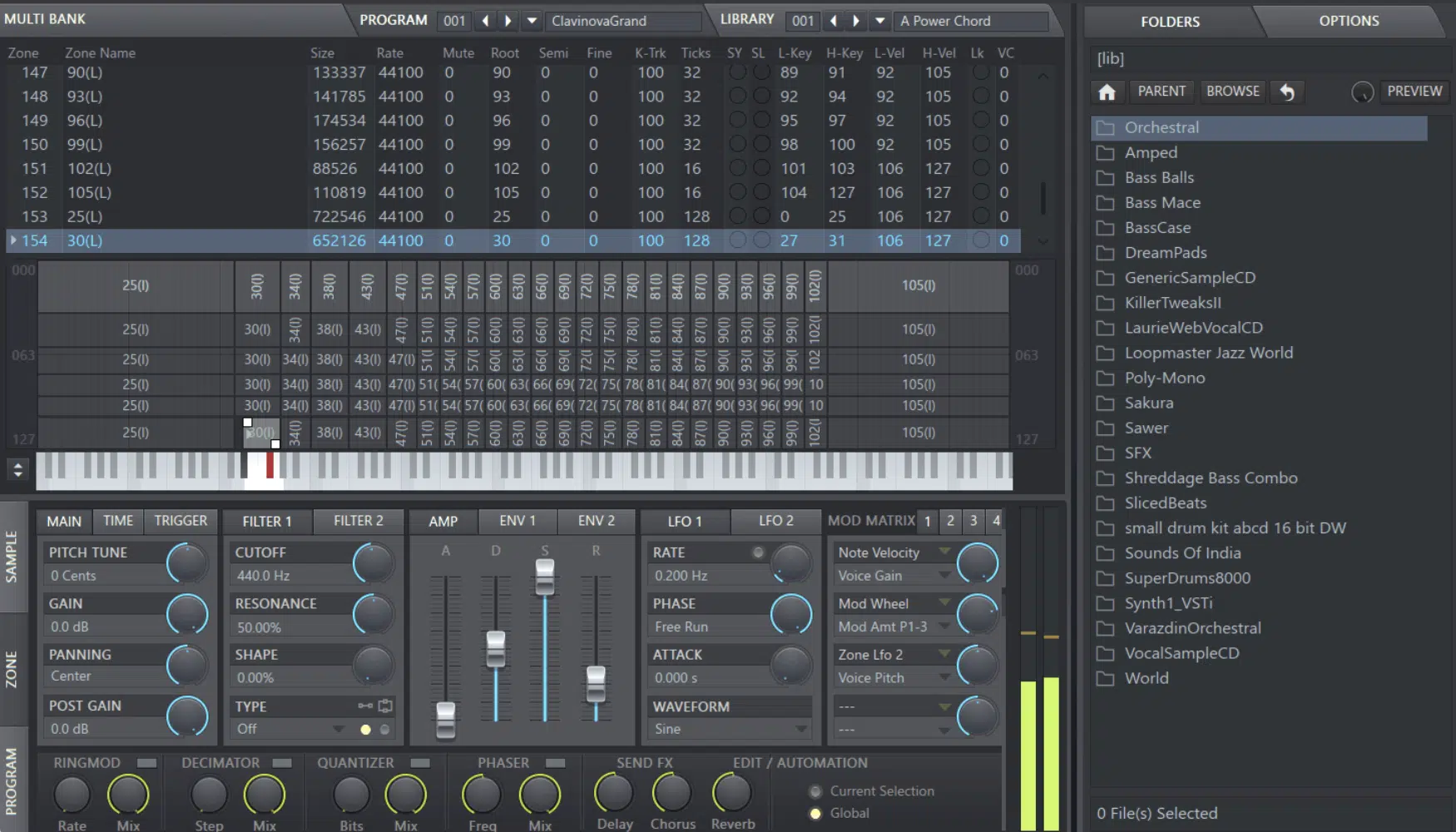Enable the QUANTIZER effect switch
Screen dimensions: 1456x832
(x=420, y=763)
